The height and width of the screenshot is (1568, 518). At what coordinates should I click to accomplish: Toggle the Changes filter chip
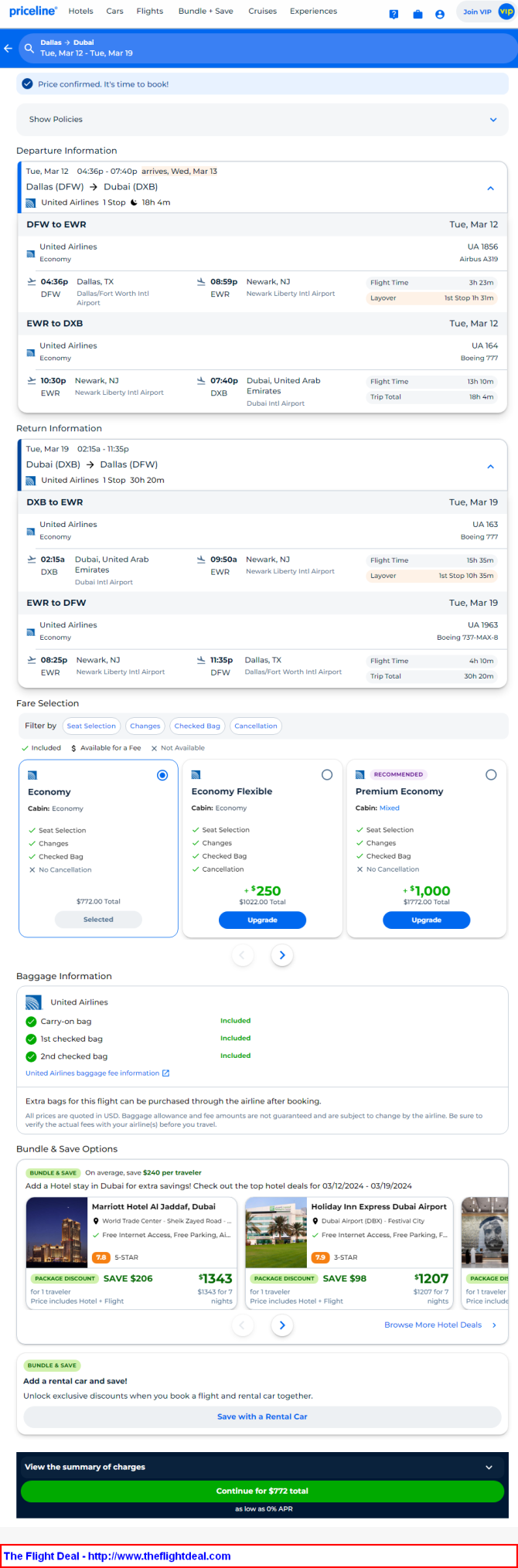click(x=145, y=726)
